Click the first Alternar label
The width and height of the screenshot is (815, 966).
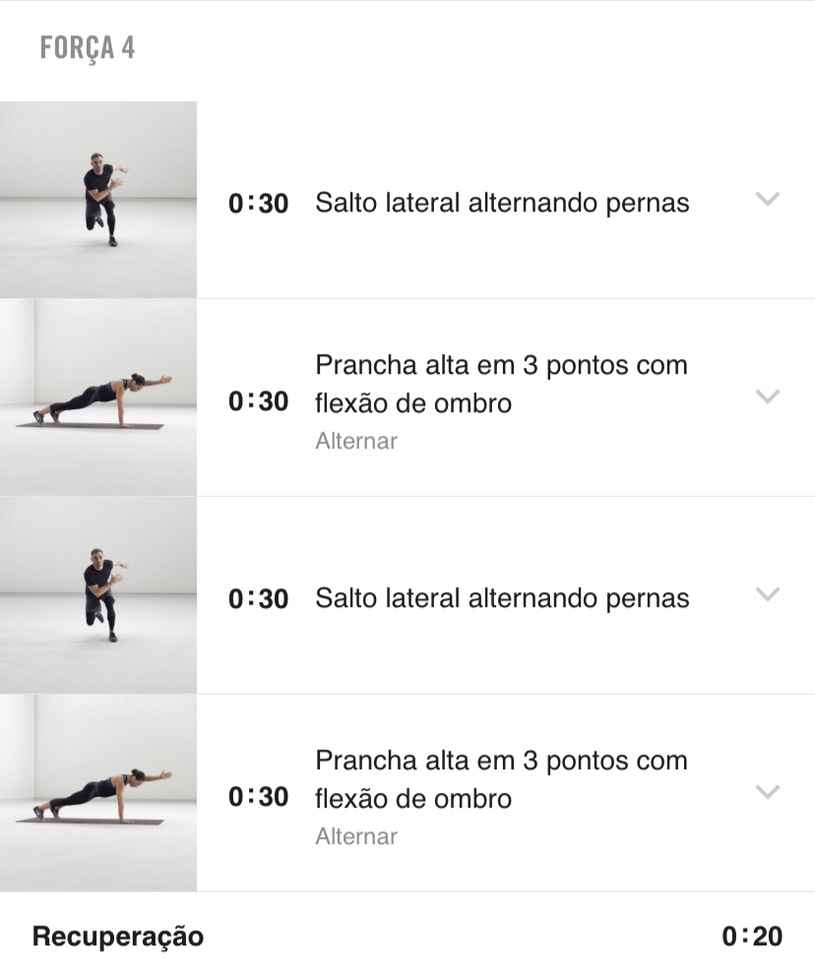point(356,441)
